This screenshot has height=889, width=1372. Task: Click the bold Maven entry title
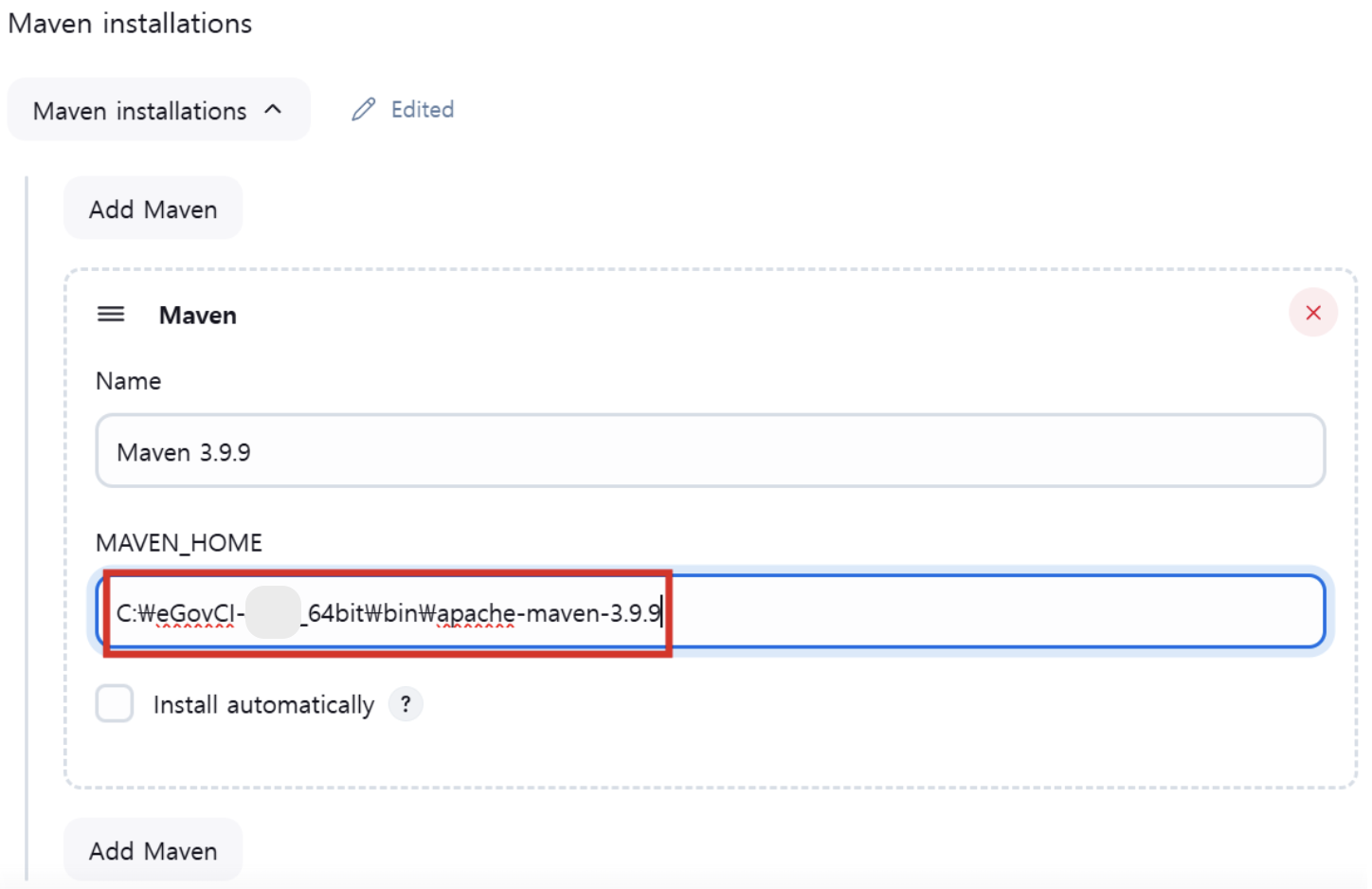coord(198,316)
